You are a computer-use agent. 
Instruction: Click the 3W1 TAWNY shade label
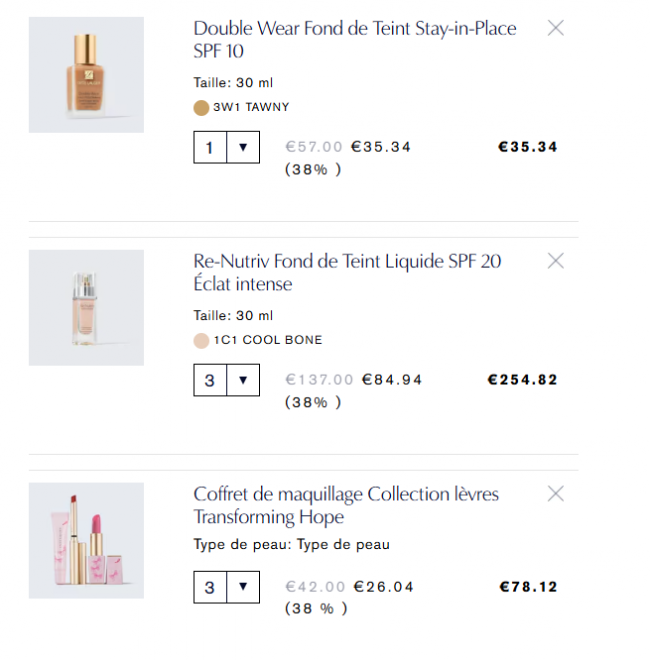coord(251,107)
